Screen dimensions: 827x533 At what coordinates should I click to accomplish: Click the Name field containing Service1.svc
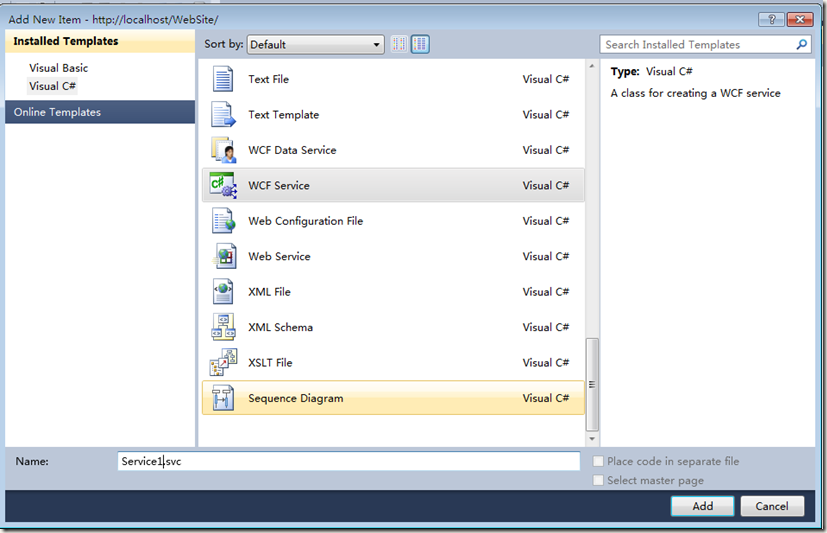coord(349,461)
